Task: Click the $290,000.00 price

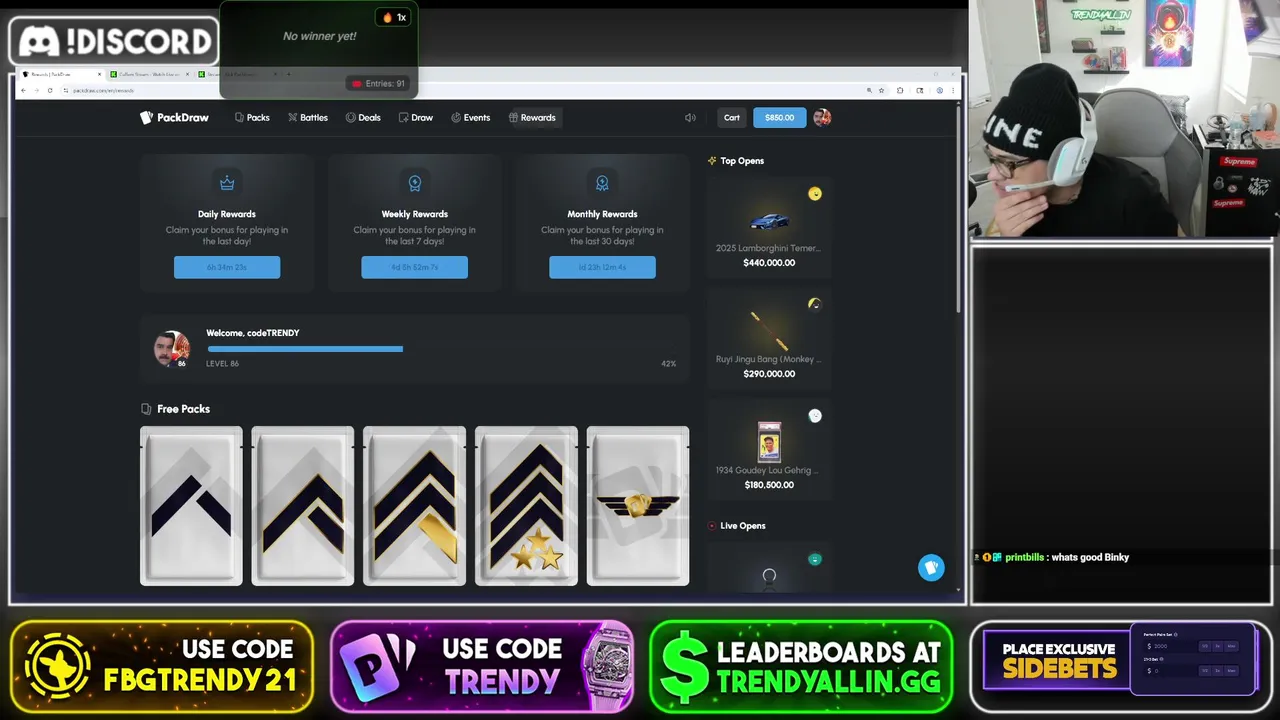Action: (769, 374)
